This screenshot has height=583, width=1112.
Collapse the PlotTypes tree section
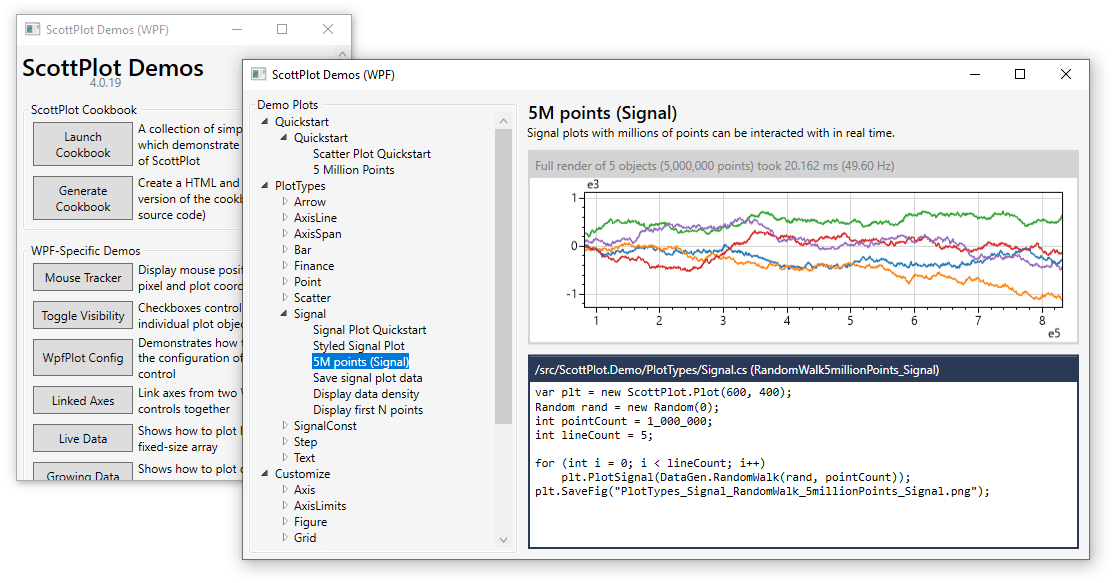265,185
